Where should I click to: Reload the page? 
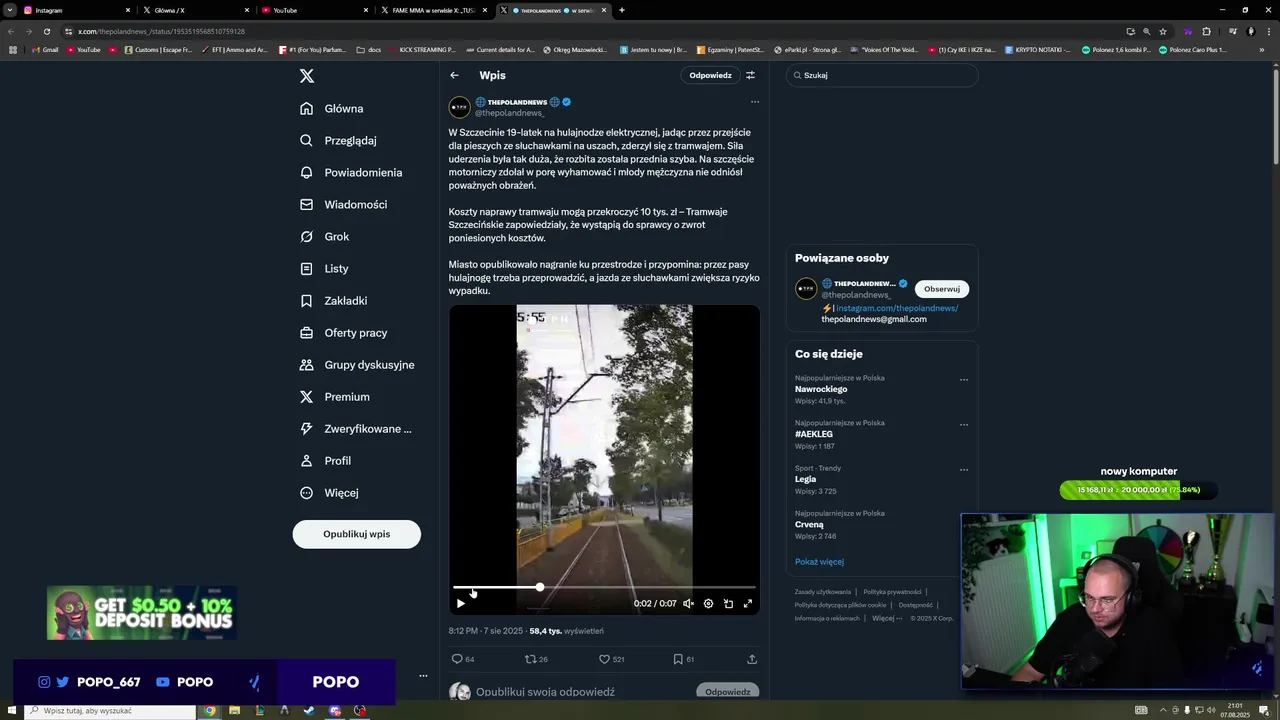(46, 31)
